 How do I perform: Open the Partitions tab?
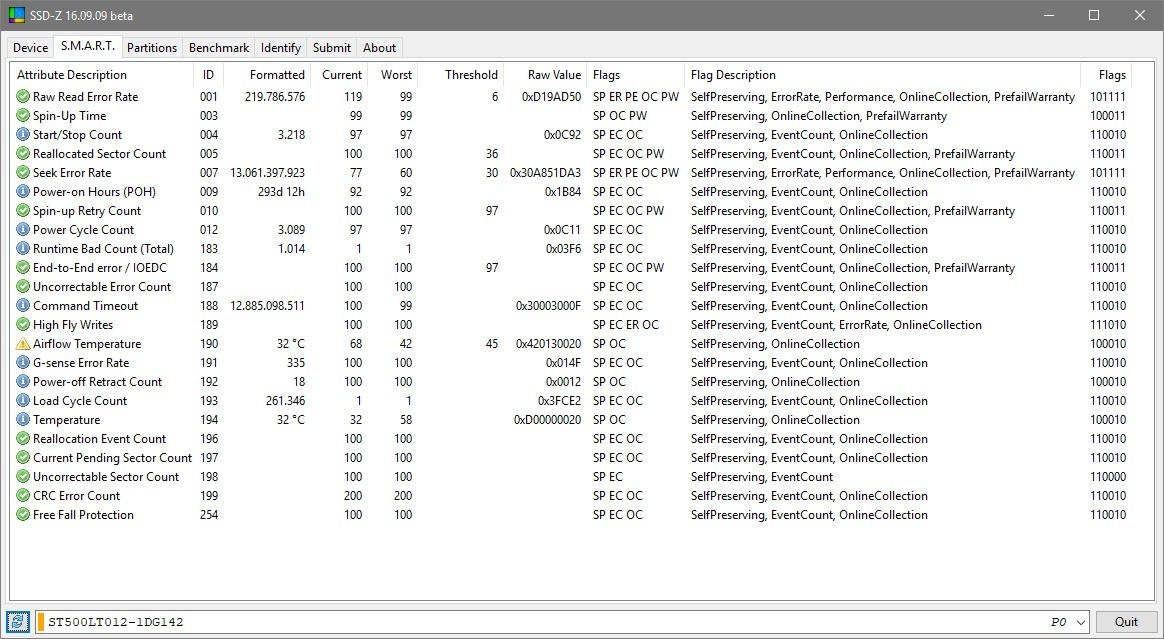pos(152,47)
